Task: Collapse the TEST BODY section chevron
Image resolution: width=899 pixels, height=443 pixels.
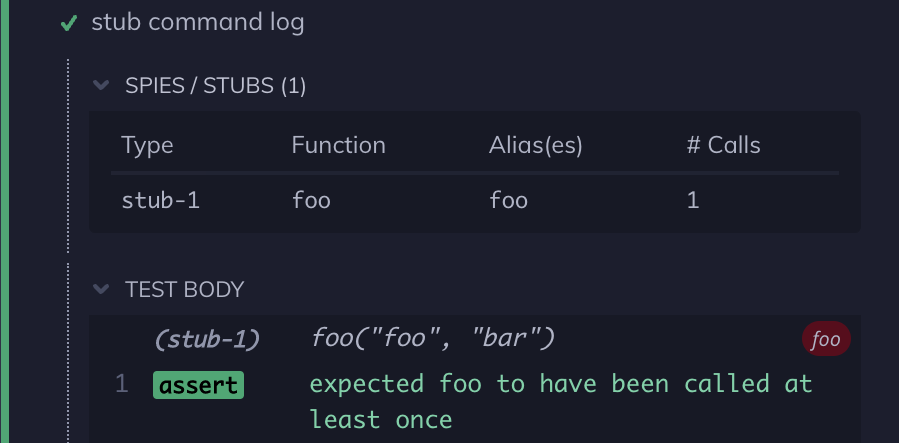Action: 100,290
